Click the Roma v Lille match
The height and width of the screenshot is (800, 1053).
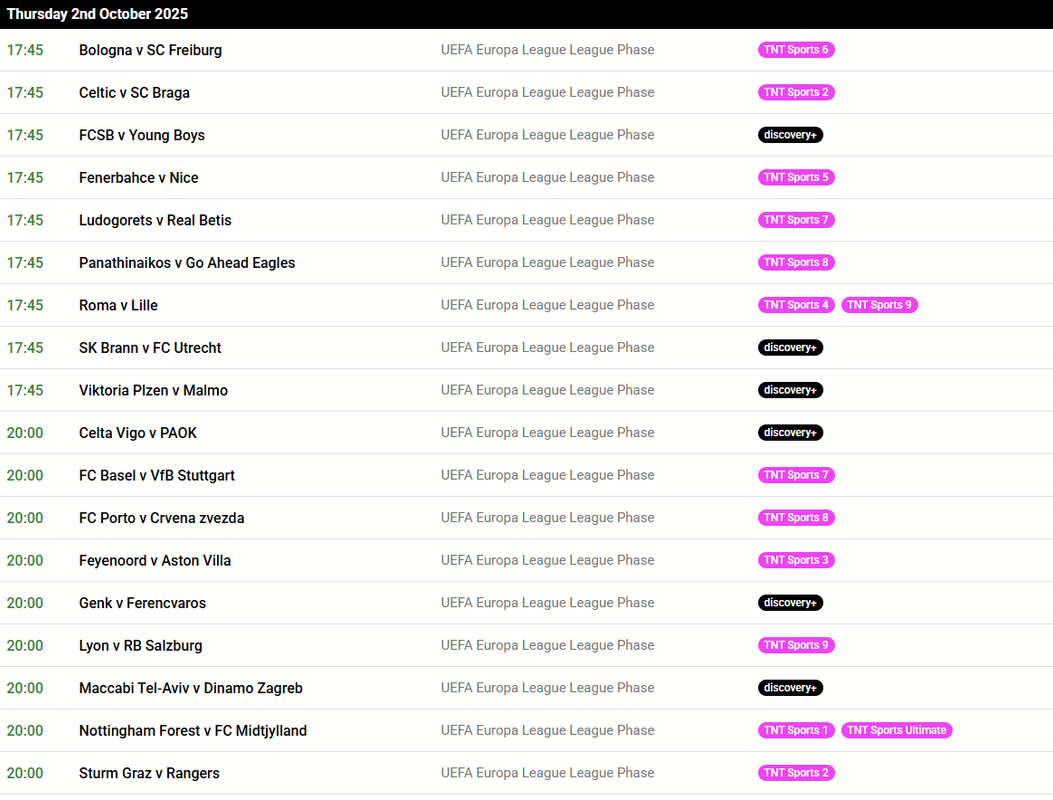pos(118,306)
